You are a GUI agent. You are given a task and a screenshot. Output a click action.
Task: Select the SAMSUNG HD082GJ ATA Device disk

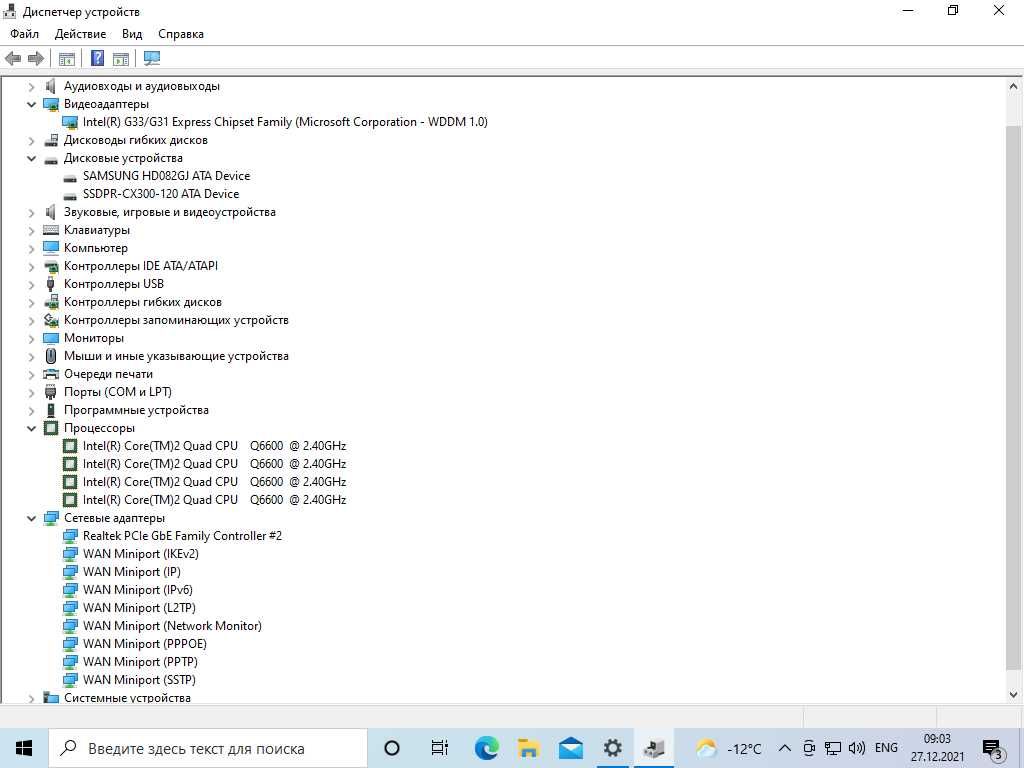coord(166,176)
